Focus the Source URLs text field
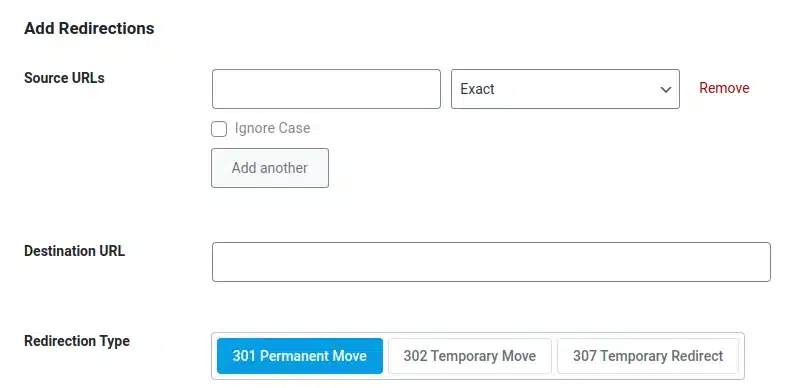Image resolution: width=792 pixels, height=388 pixels. [x=326, y=89]
